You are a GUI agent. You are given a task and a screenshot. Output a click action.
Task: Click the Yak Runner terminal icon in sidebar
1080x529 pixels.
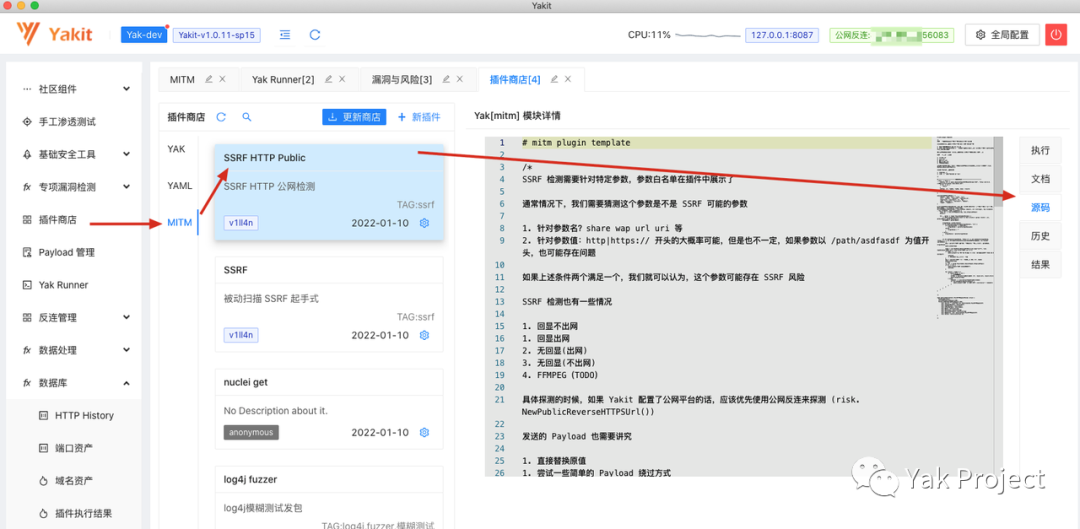click(x=28, y=284)
